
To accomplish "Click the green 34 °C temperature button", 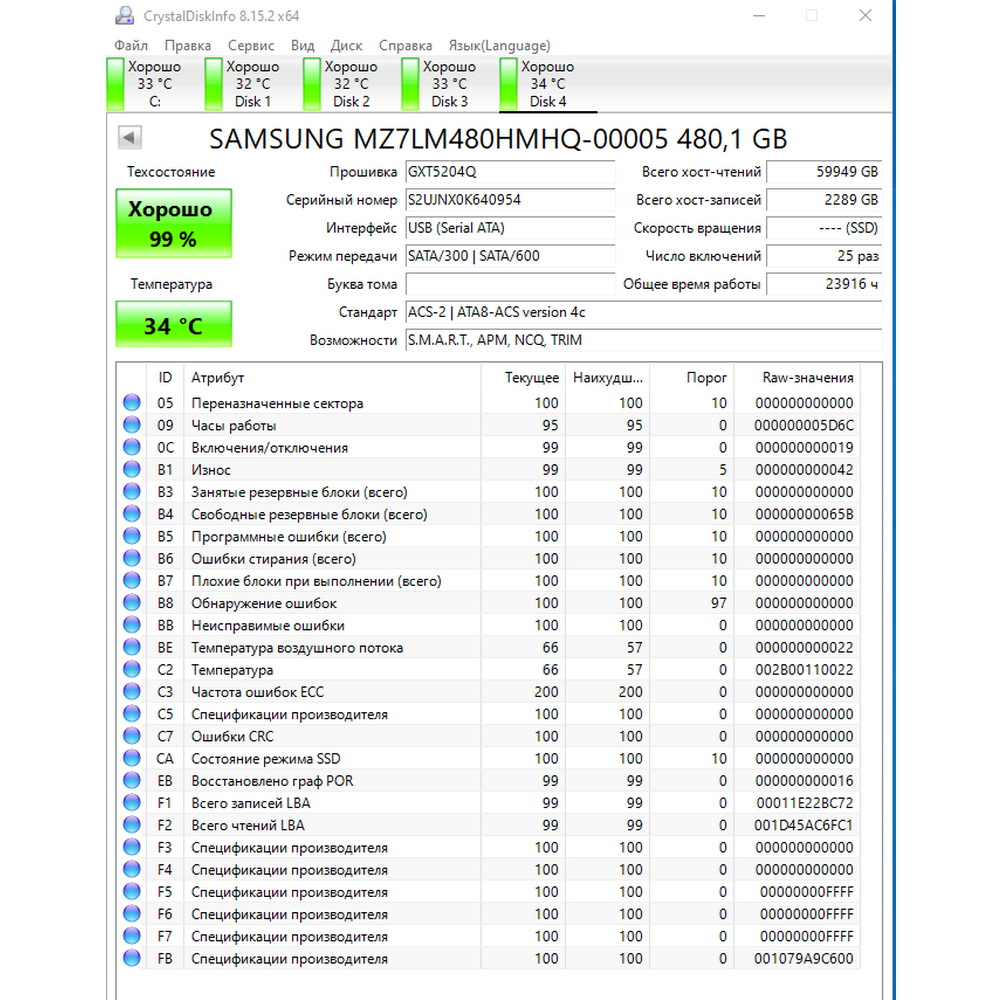I will click(173, 325).
